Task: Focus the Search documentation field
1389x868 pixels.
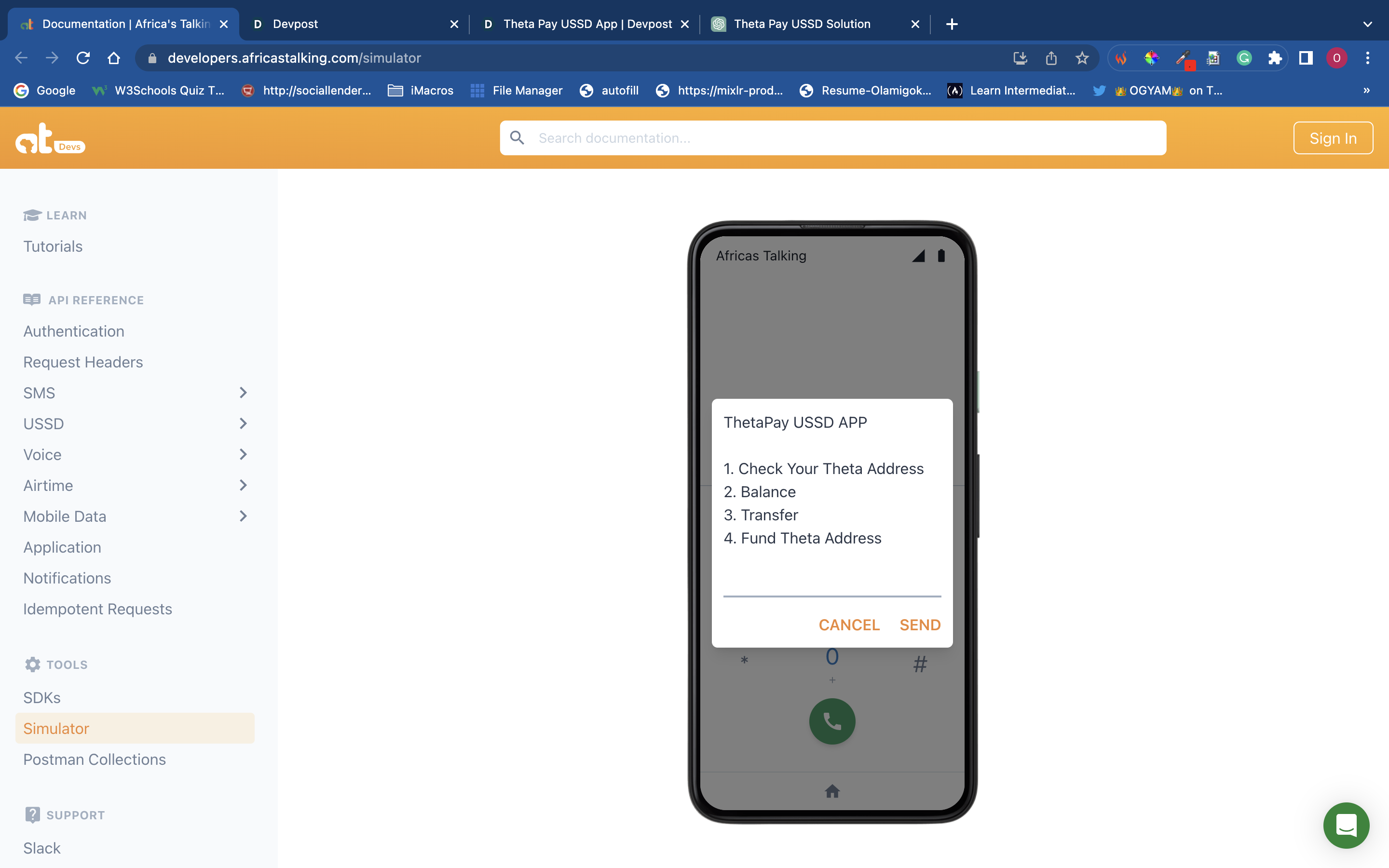Action: tap(832, 138)
